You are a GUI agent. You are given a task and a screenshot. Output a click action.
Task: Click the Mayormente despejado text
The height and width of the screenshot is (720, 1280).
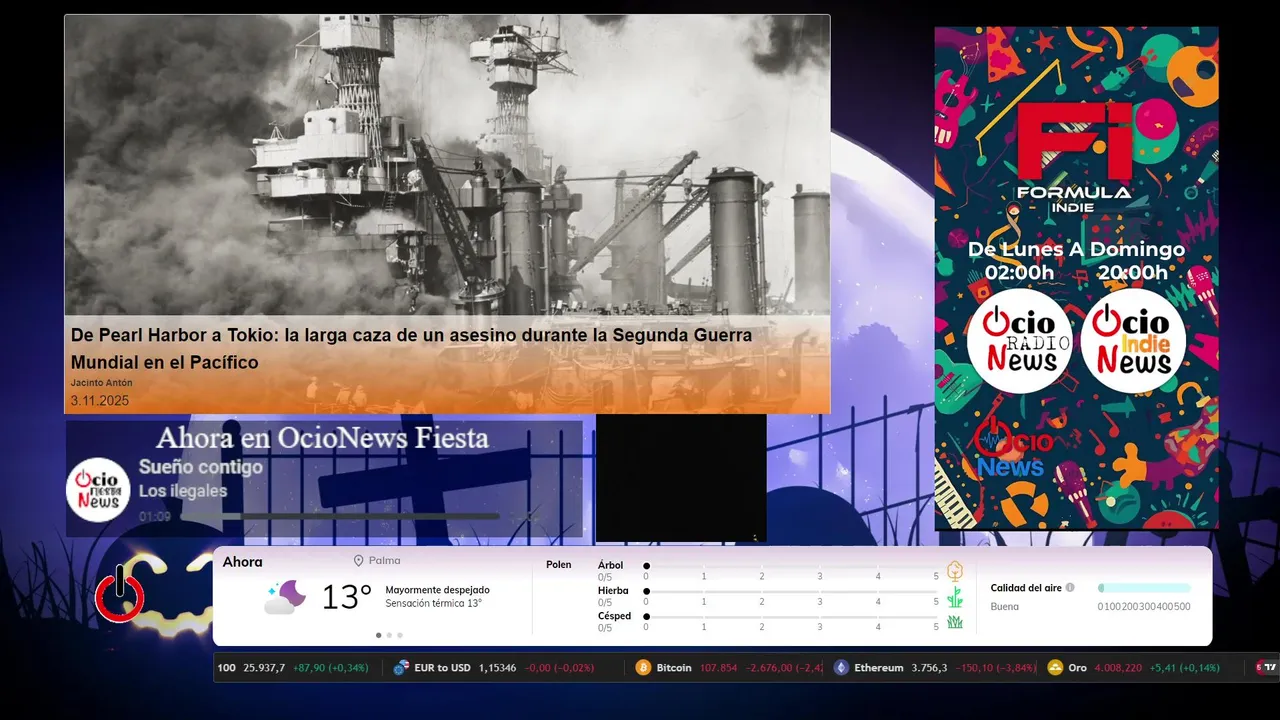tap(437, 590)
